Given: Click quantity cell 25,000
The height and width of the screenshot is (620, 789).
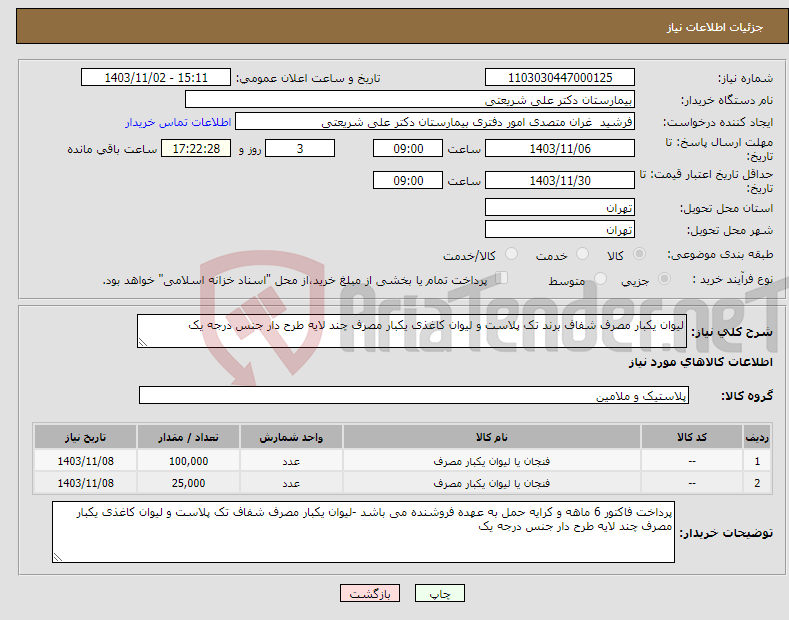Looking at the screenshot, I should tap(188, 483).
